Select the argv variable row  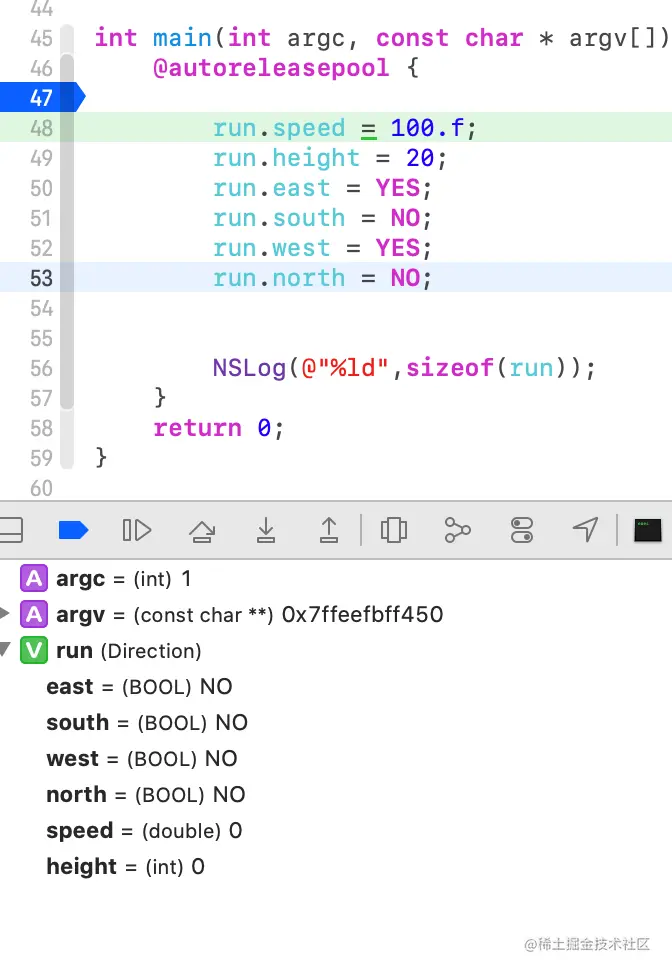pos(336,615)
